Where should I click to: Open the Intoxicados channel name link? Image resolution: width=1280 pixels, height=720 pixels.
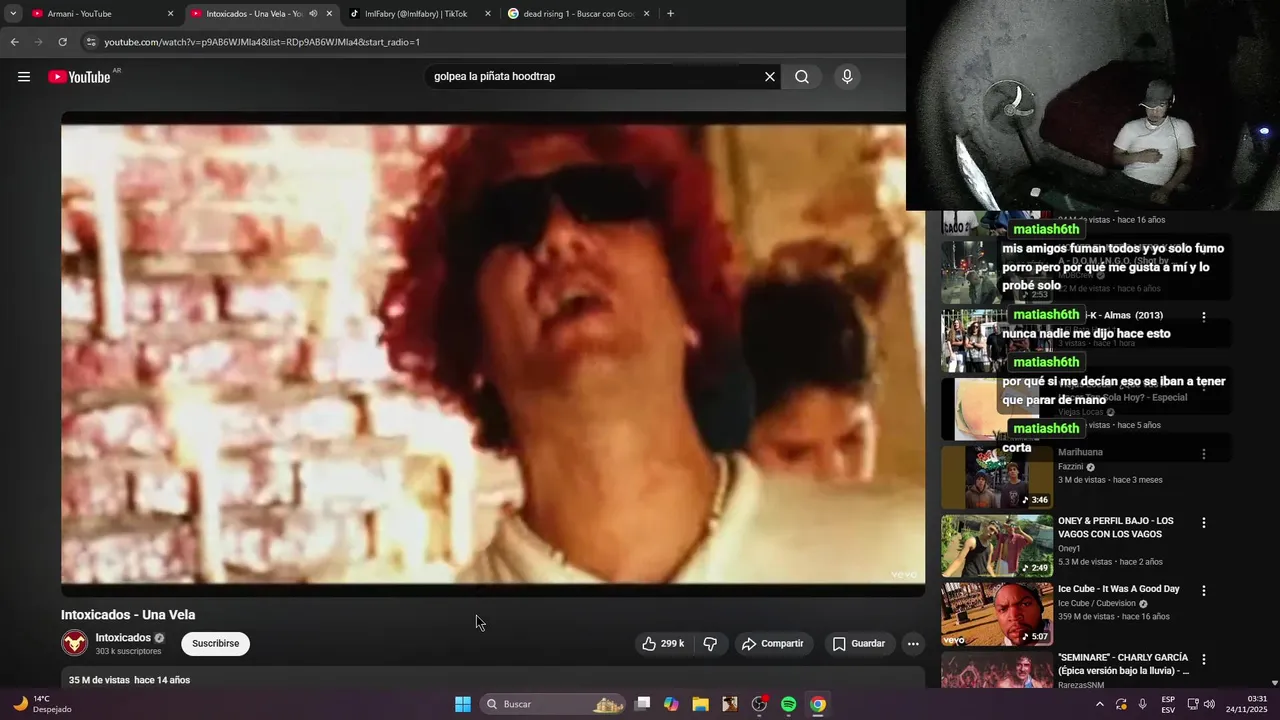[123, 638]
